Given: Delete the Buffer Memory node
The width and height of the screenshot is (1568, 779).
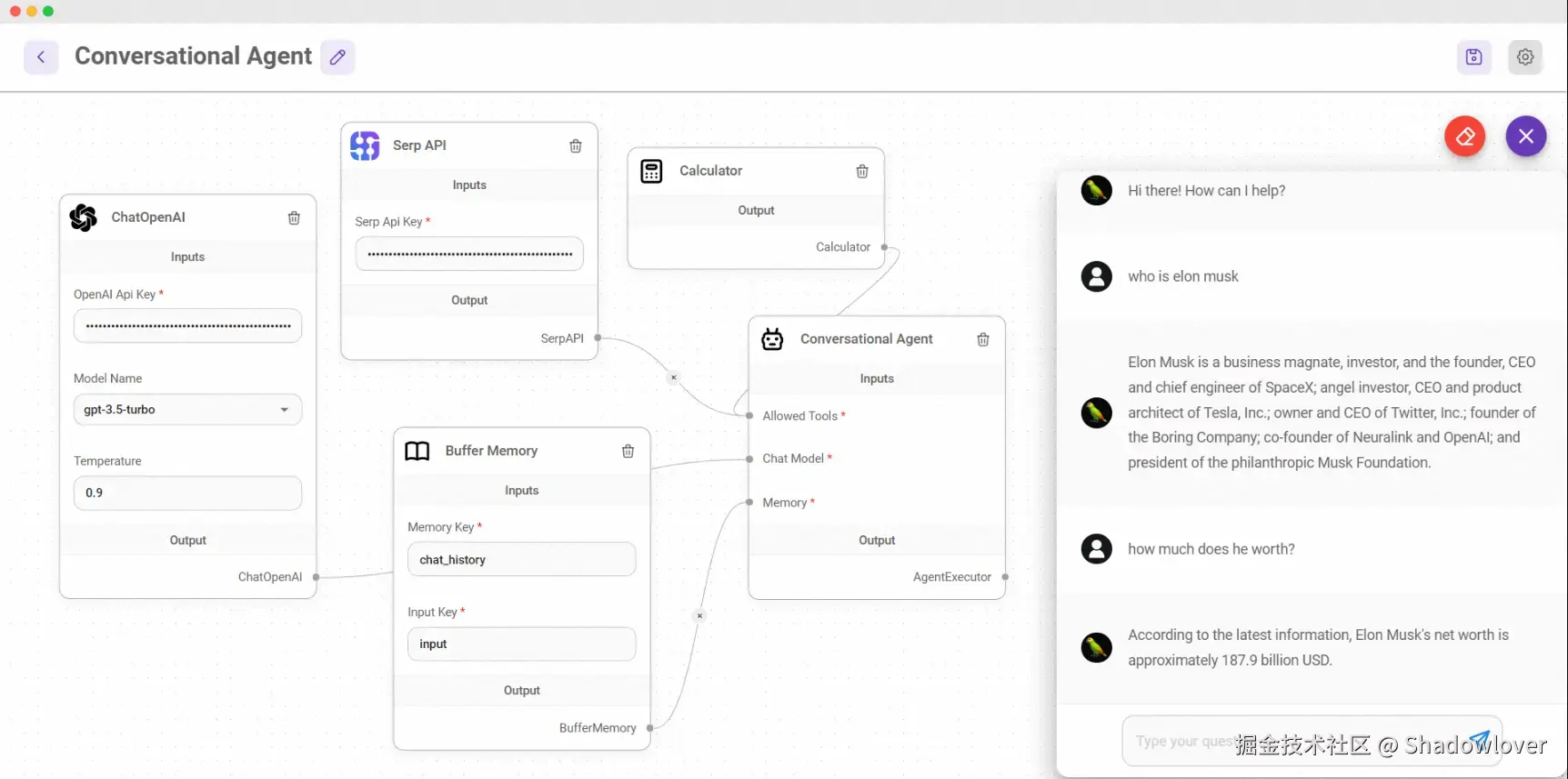Looking at the screenshot, I should tap(628, 451).
